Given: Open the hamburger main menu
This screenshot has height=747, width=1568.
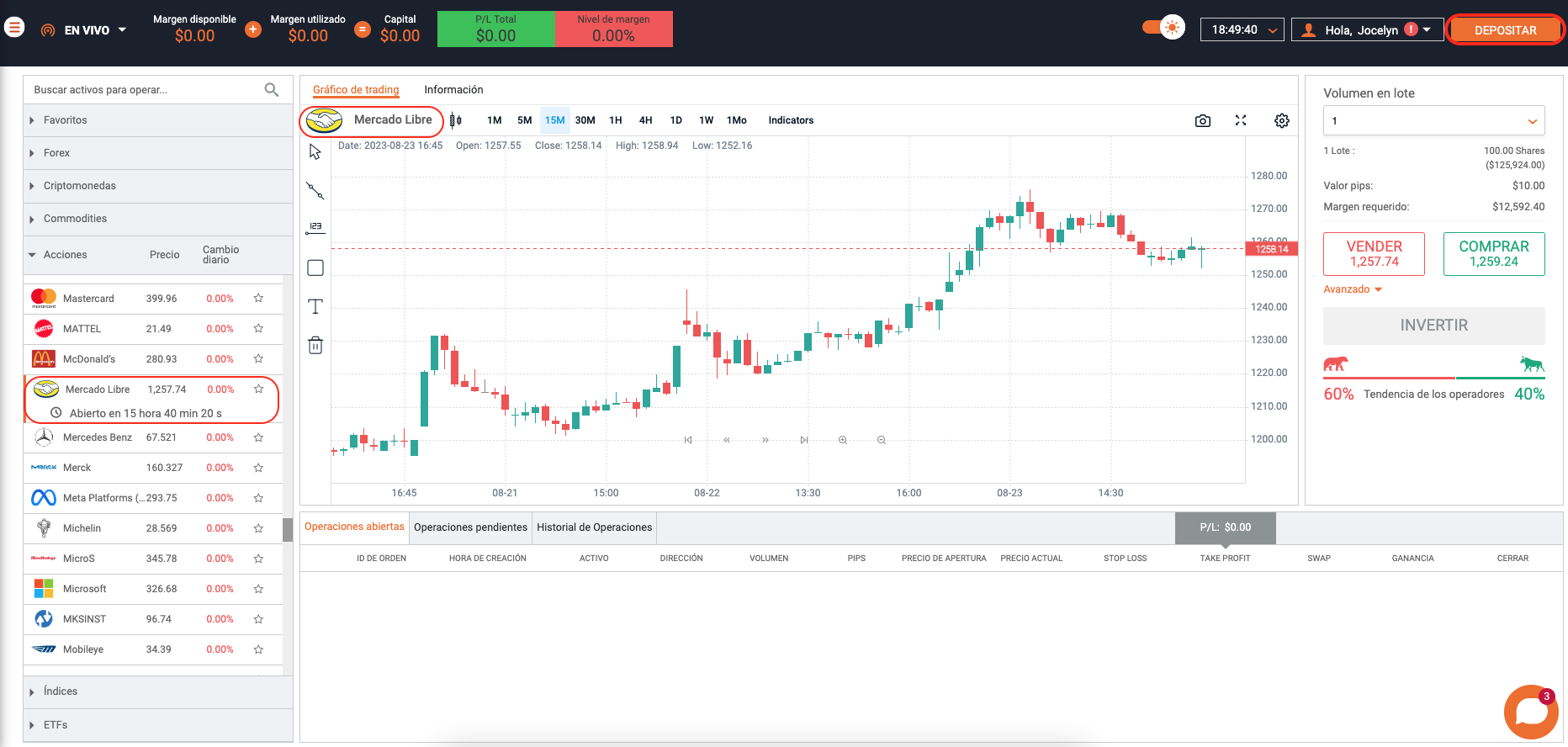Looking at the screenshot, I should click(14, 28).
